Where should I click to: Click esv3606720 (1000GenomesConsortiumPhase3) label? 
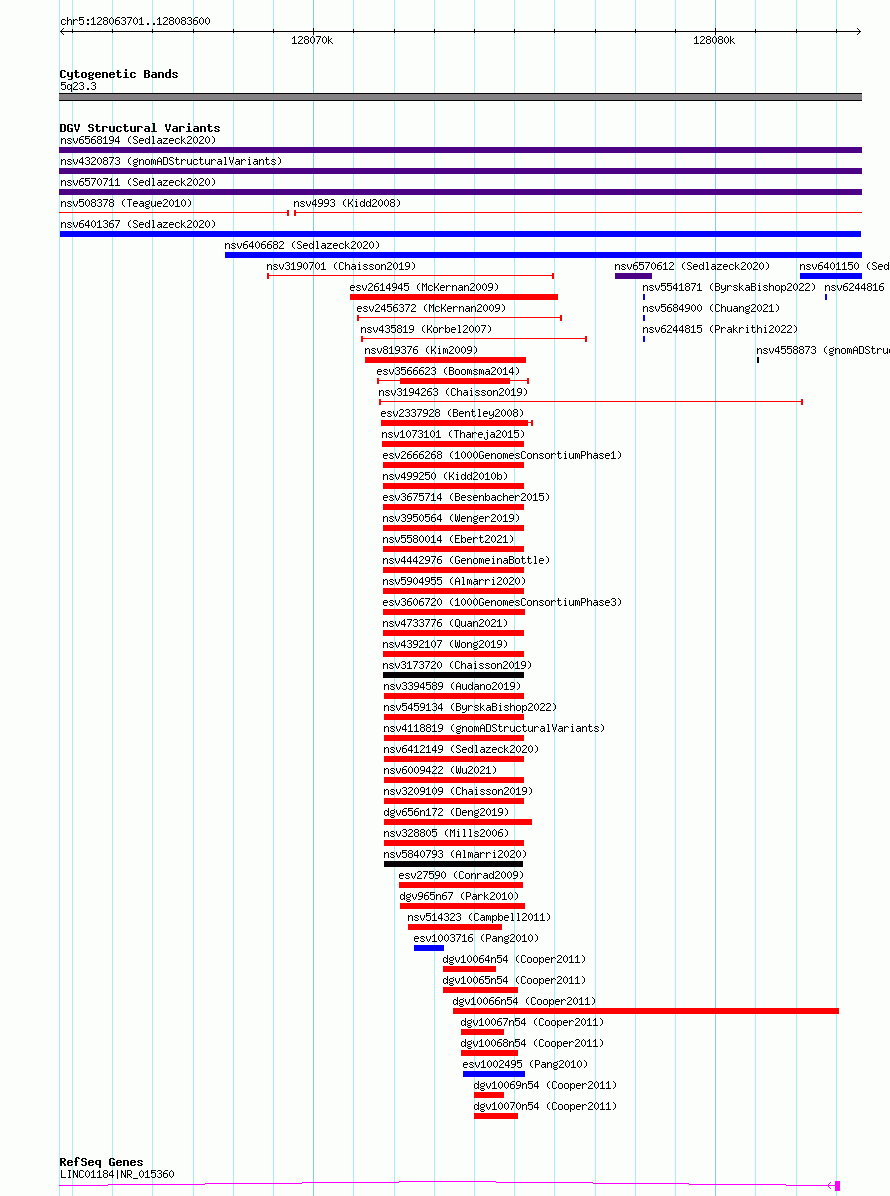(502, 603)
